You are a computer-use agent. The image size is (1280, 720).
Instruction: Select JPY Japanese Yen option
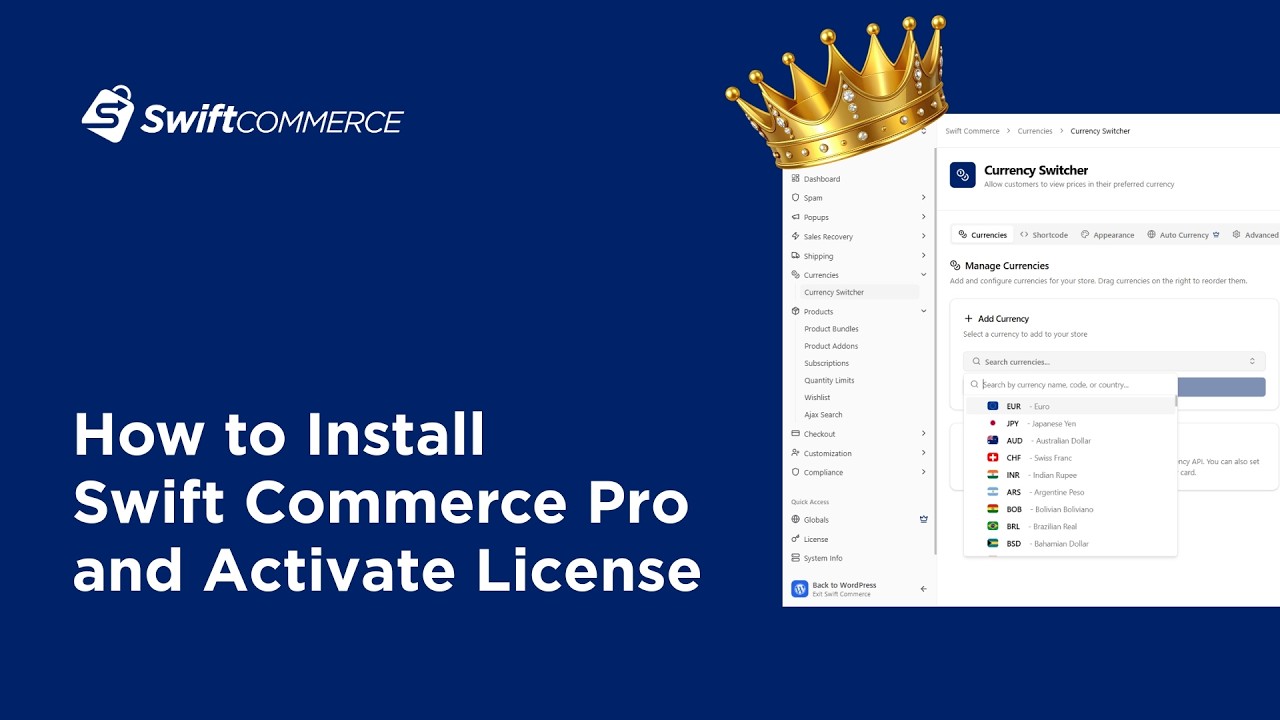[1070, 424]
